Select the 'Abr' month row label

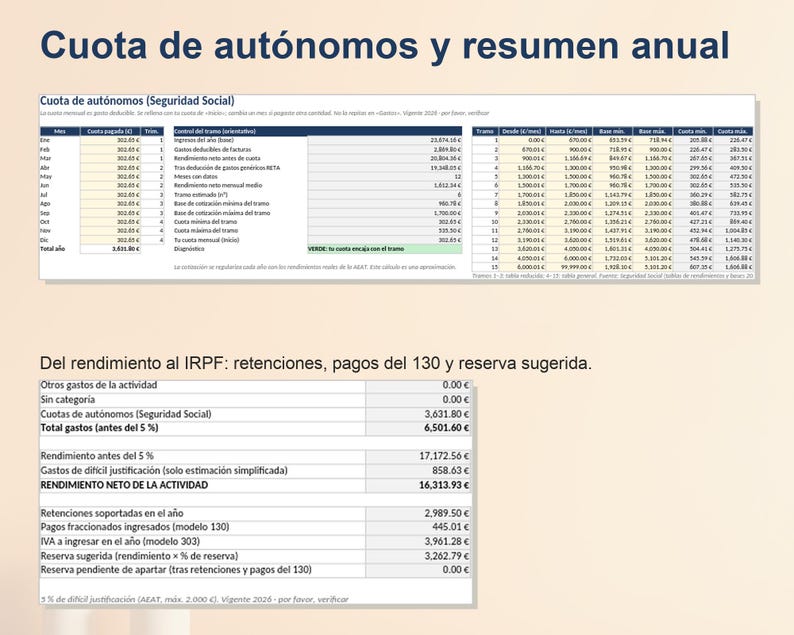click(x=45, y=168)
